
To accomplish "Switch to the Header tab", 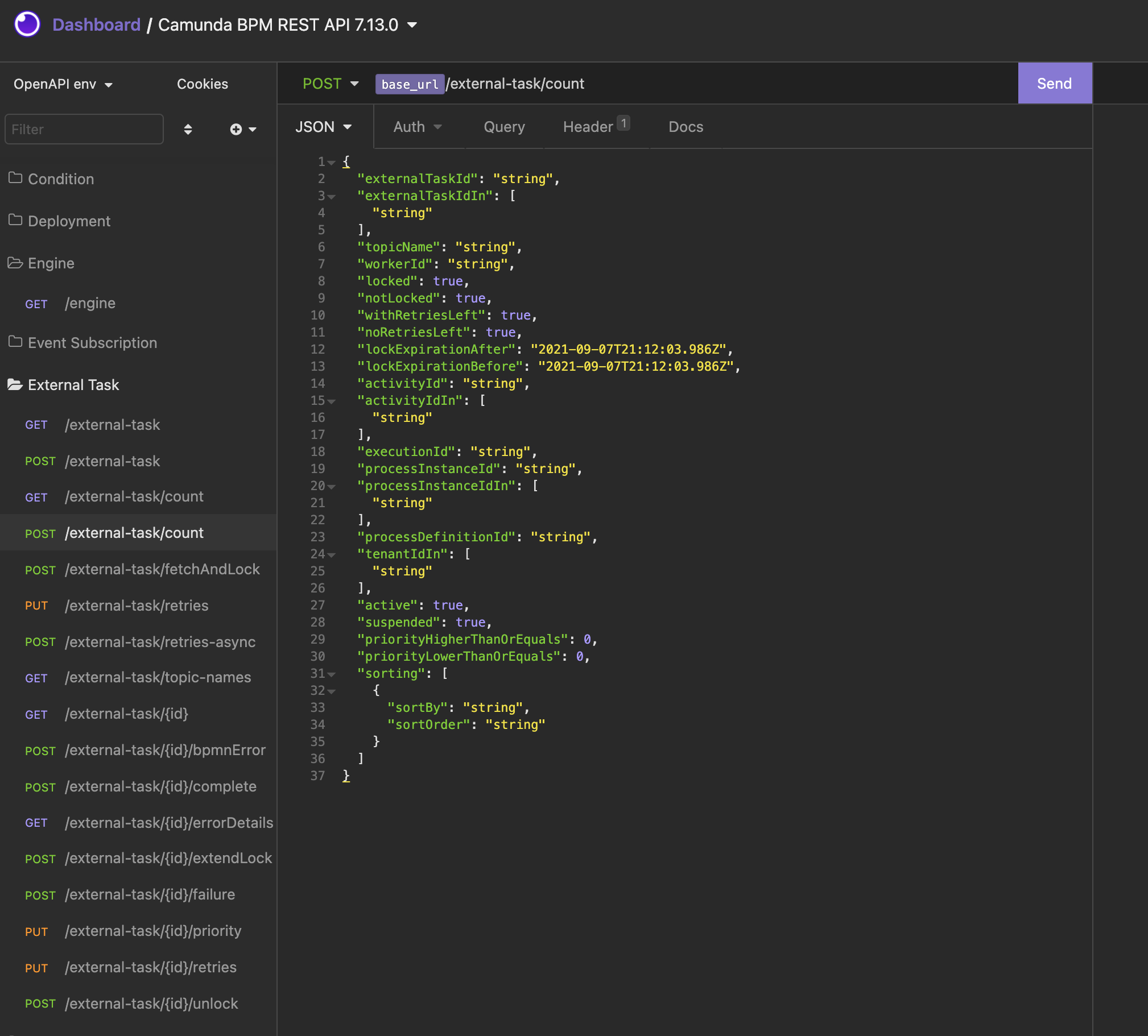I will pyautogui.click(x=596, y=127).
